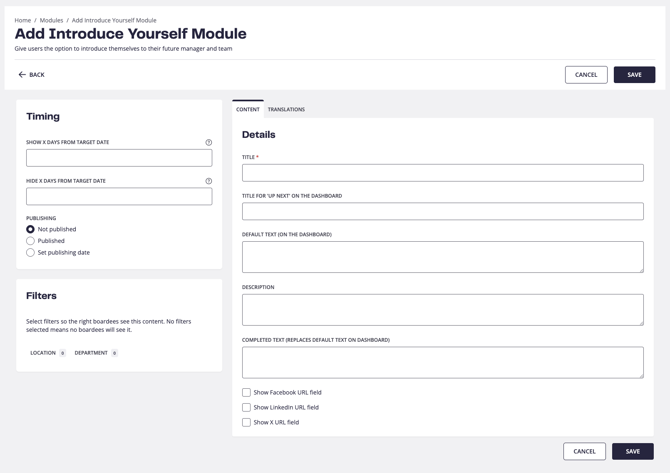670x473 pixels.
Task: Choose Set publishing date option
Action: pos(30,253)
